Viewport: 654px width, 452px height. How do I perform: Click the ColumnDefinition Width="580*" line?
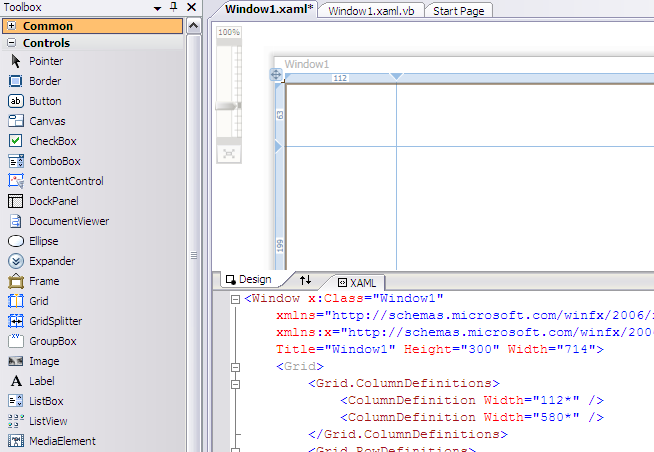[x=472, y=417]
